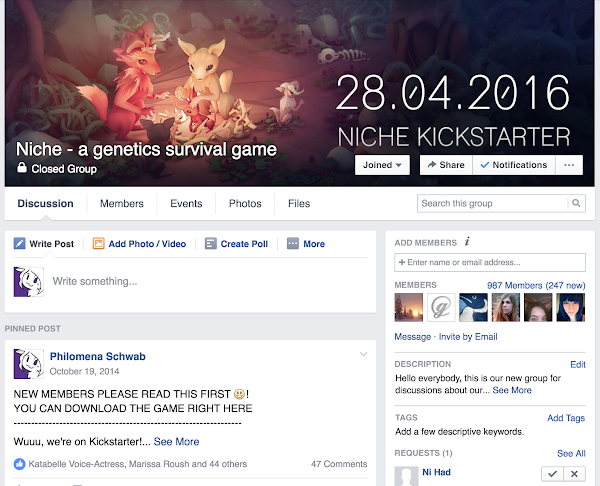Toggle the Notifications checkmark button
Screen dimensions: 600x486
[x=514, y=165]
